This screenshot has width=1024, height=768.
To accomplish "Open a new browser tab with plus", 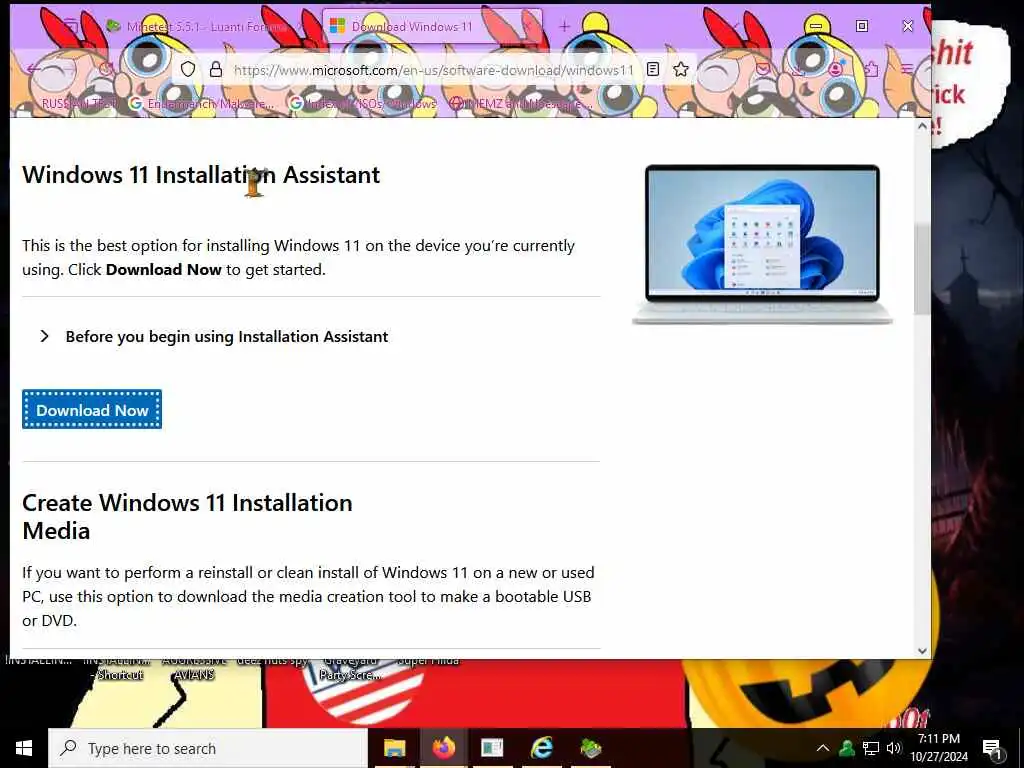I will (x=564, y=27).
